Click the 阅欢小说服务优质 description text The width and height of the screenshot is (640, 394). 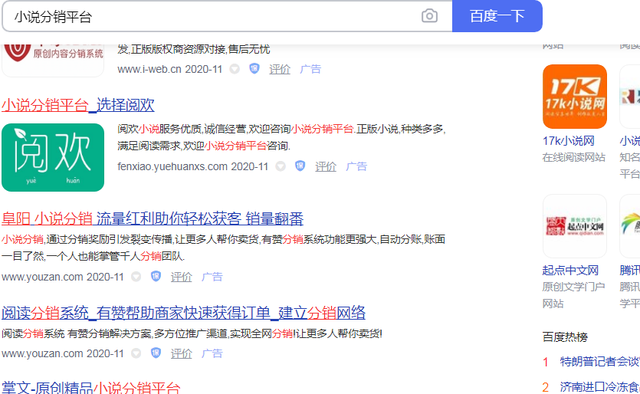(281, 137)
